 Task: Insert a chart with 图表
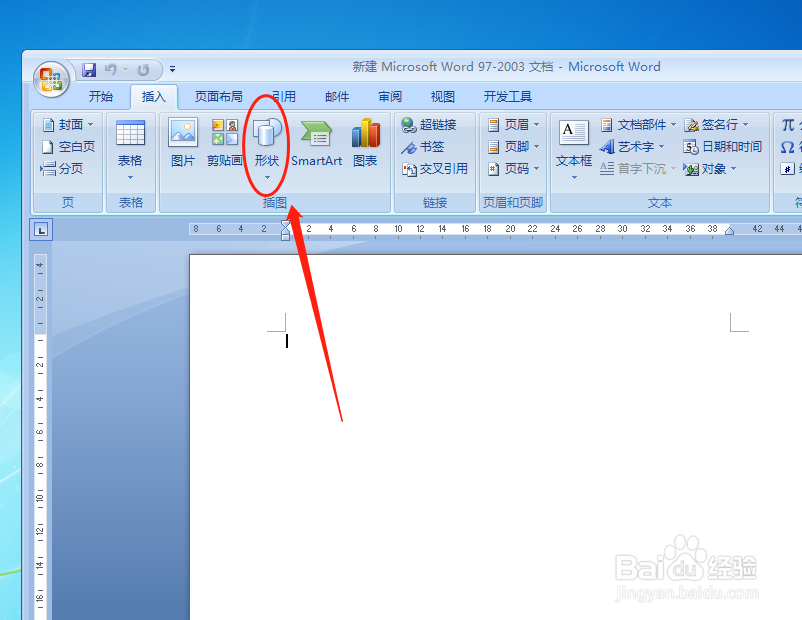(365, 143)
